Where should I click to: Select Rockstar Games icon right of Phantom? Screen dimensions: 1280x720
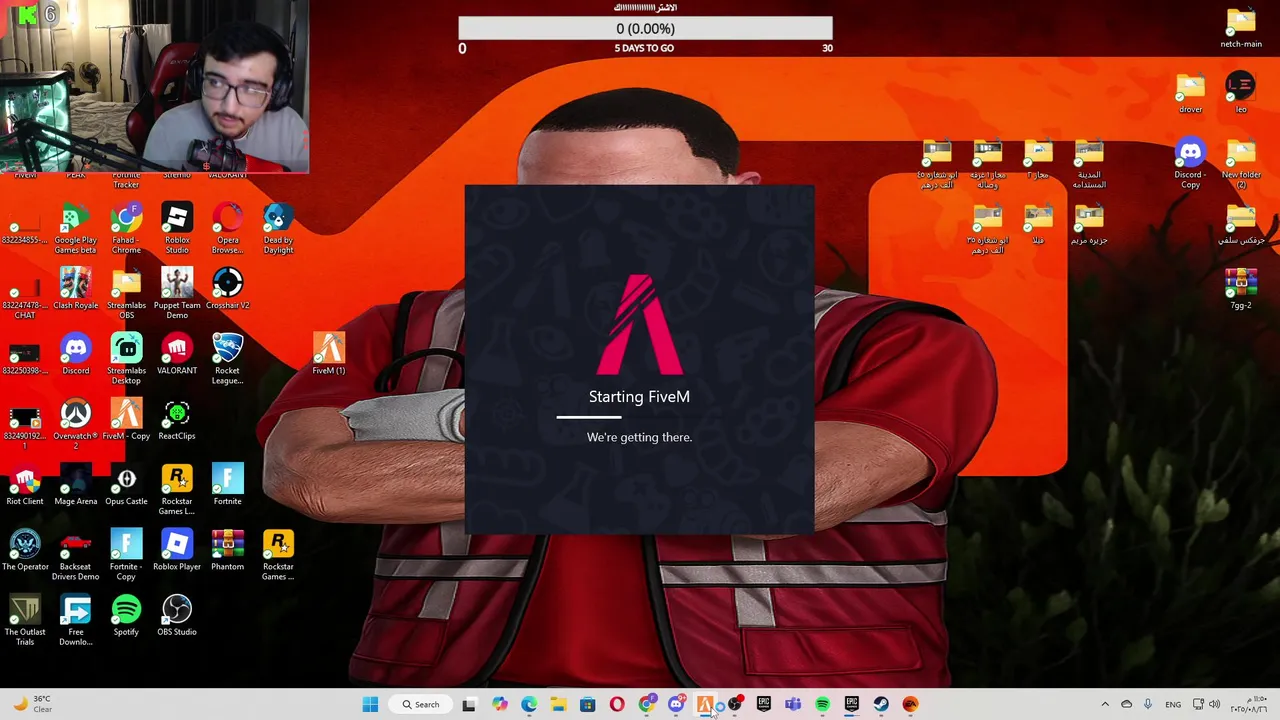278,555
